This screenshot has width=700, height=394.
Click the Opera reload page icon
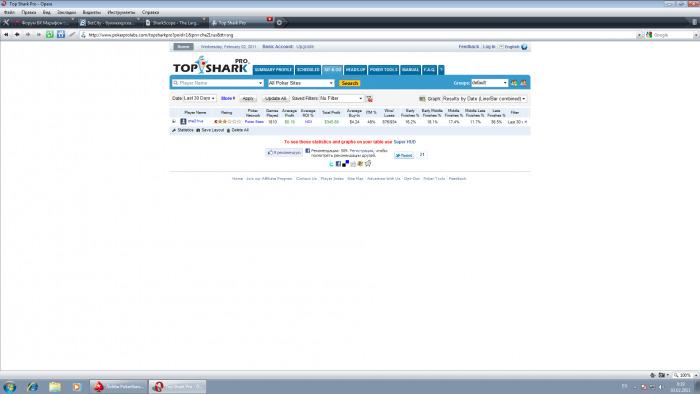pos(50,34)
